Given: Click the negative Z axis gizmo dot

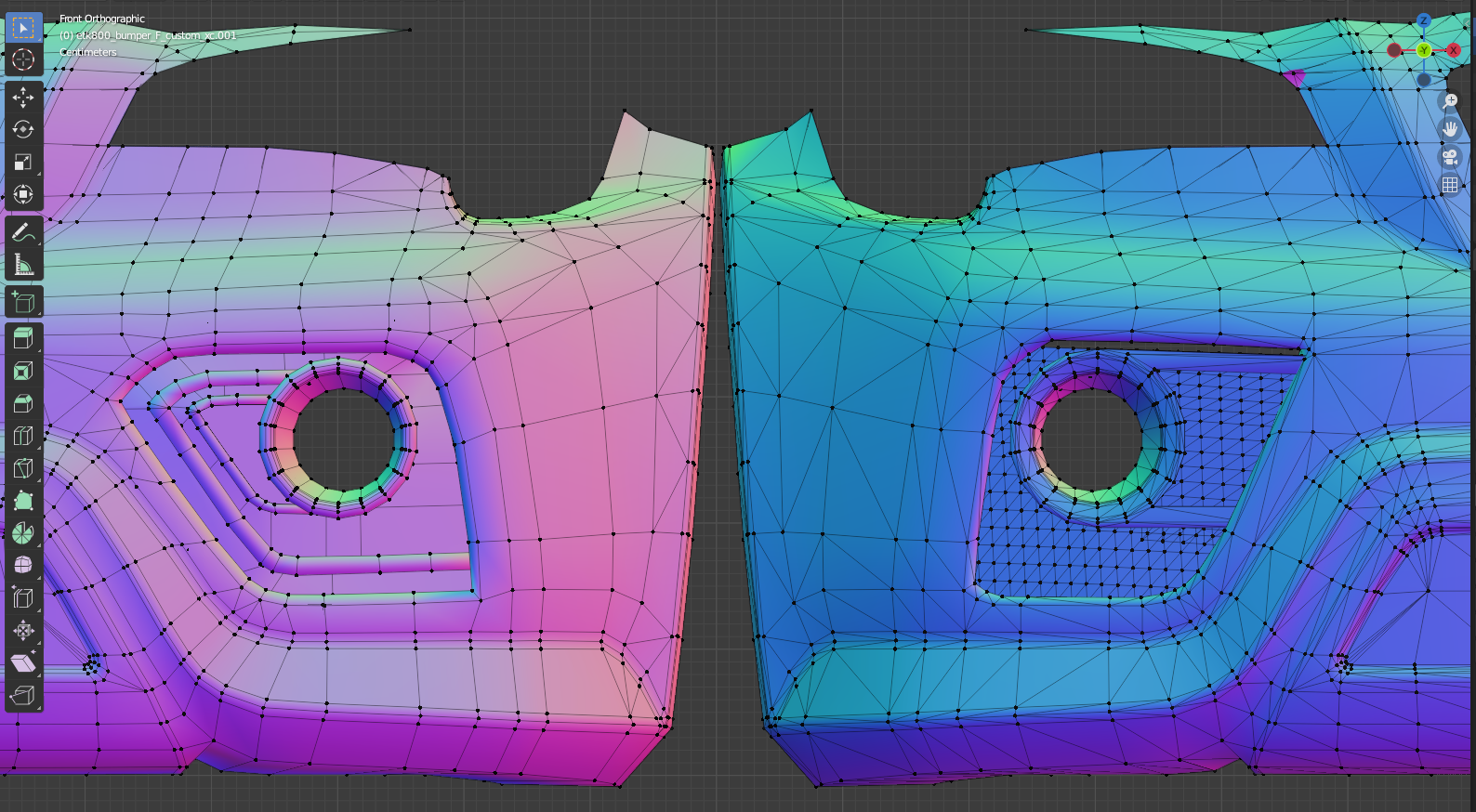Looking at the screenshot, I should [1424, 80].
